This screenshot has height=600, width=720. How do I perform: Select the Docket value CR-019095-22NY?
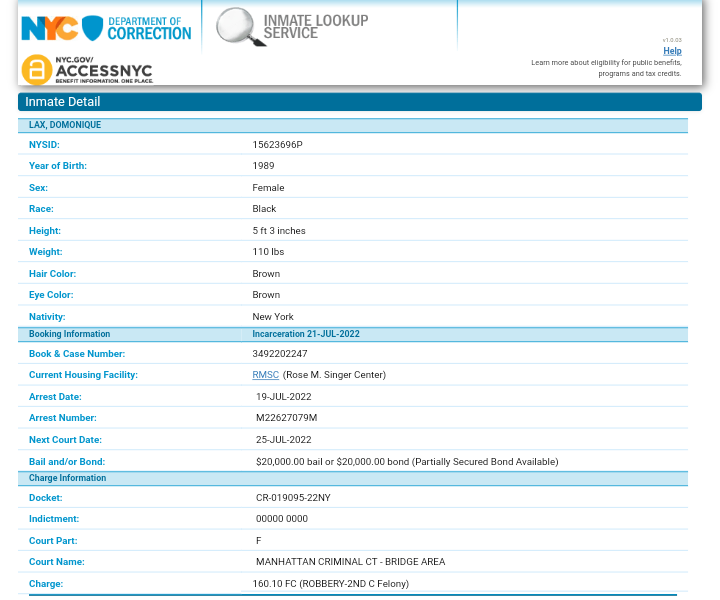pos(293,498)
